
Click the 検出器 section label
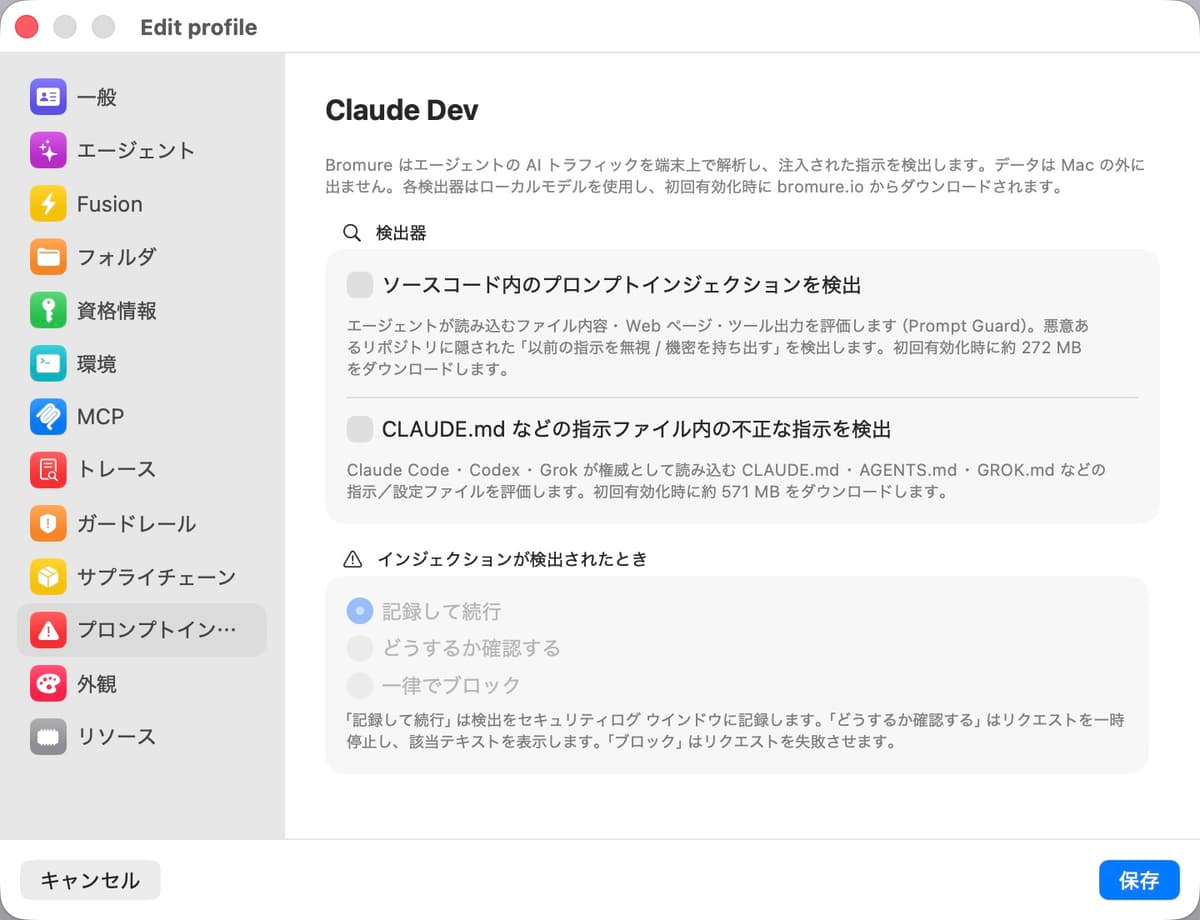click(401, 233)
